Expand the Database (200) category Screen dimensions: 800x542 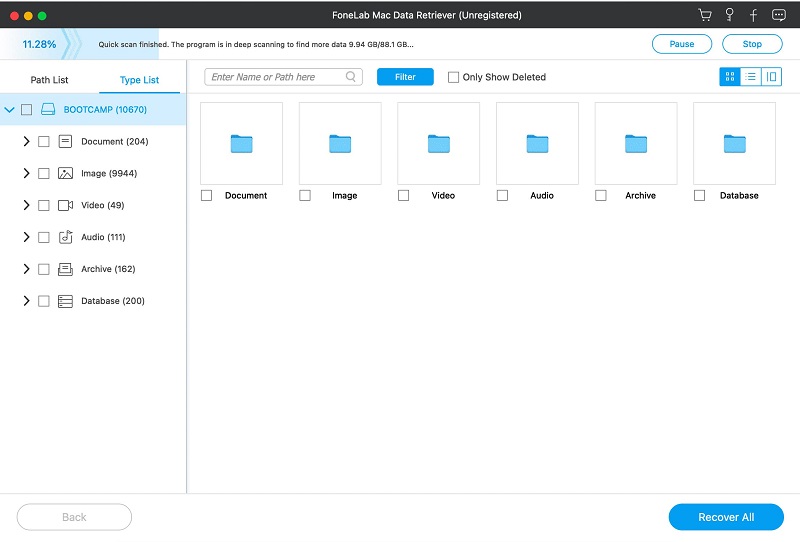tap(27, 301)
